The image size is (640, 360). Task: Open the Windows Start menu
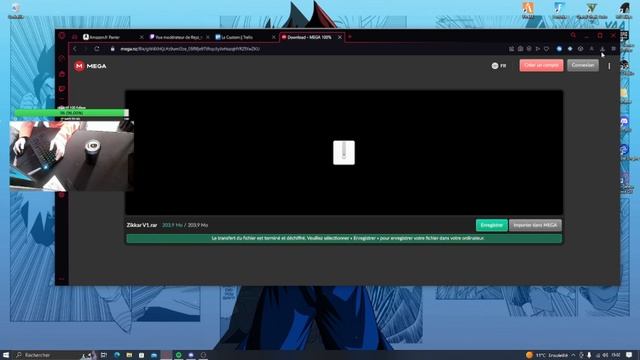pyautogui.click(x=6, y=355)
